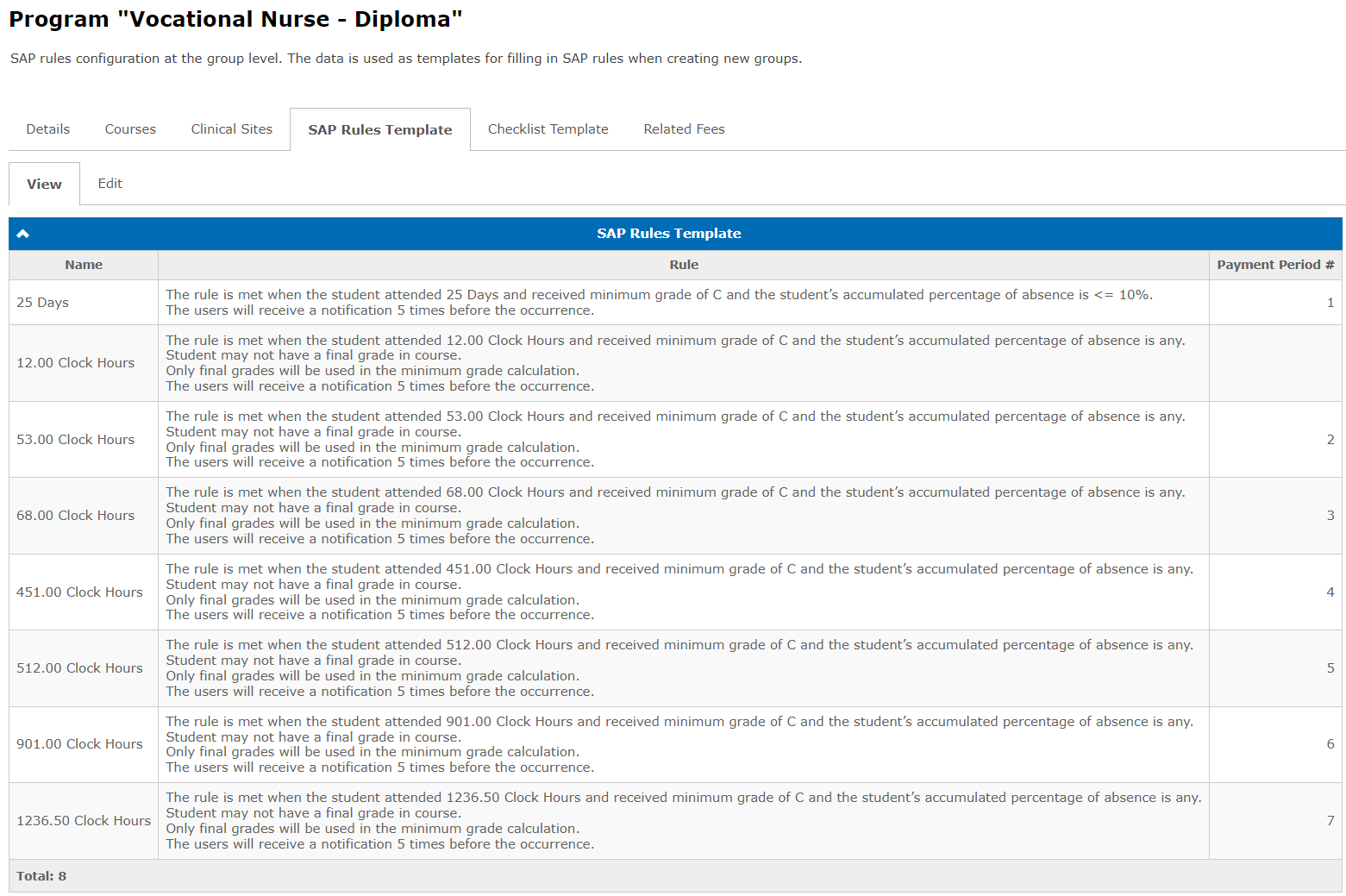
Task: Open the Details tab
Action: click(47, 129)
